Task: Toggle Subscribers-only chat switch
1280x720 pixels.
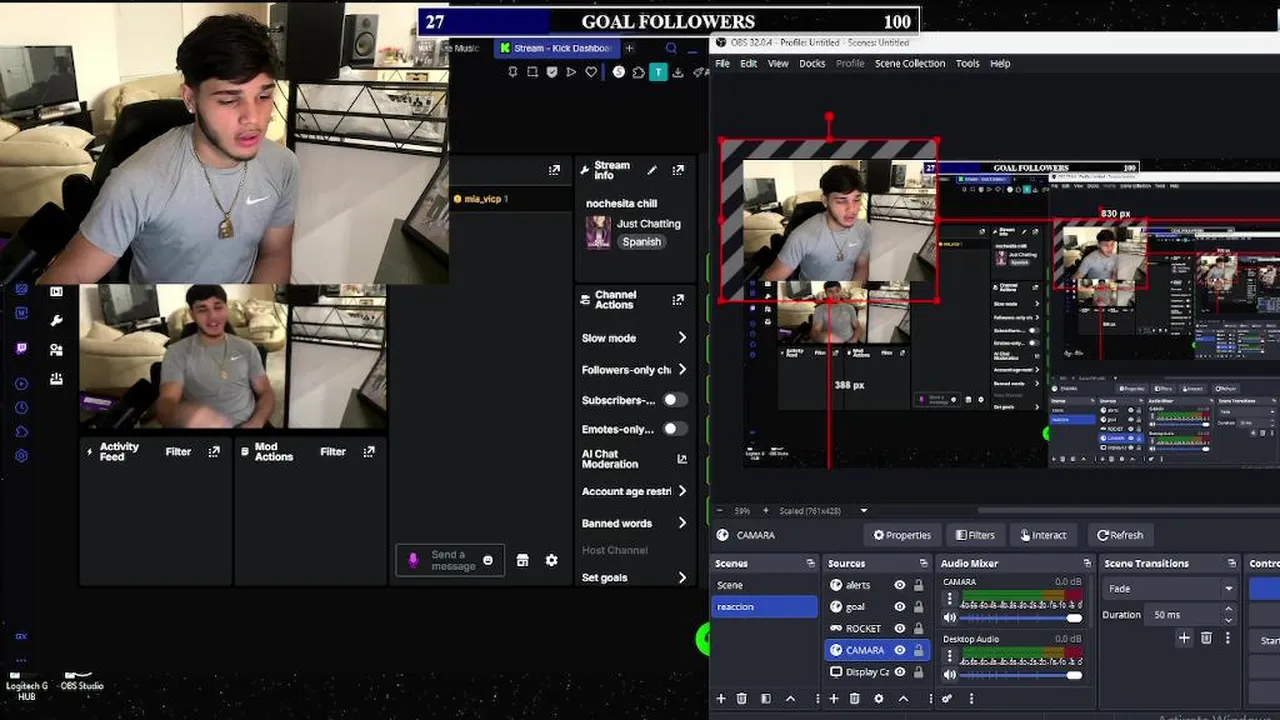Action: pyautogui.click(x=675, y=400)
